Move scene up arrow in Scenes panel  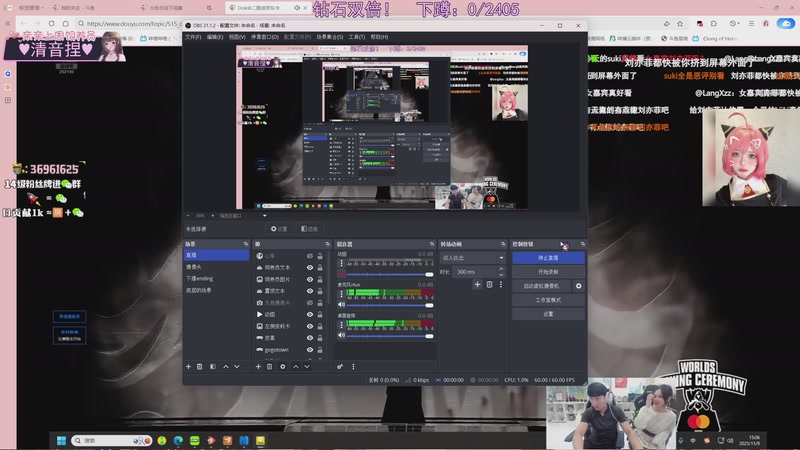226,366
